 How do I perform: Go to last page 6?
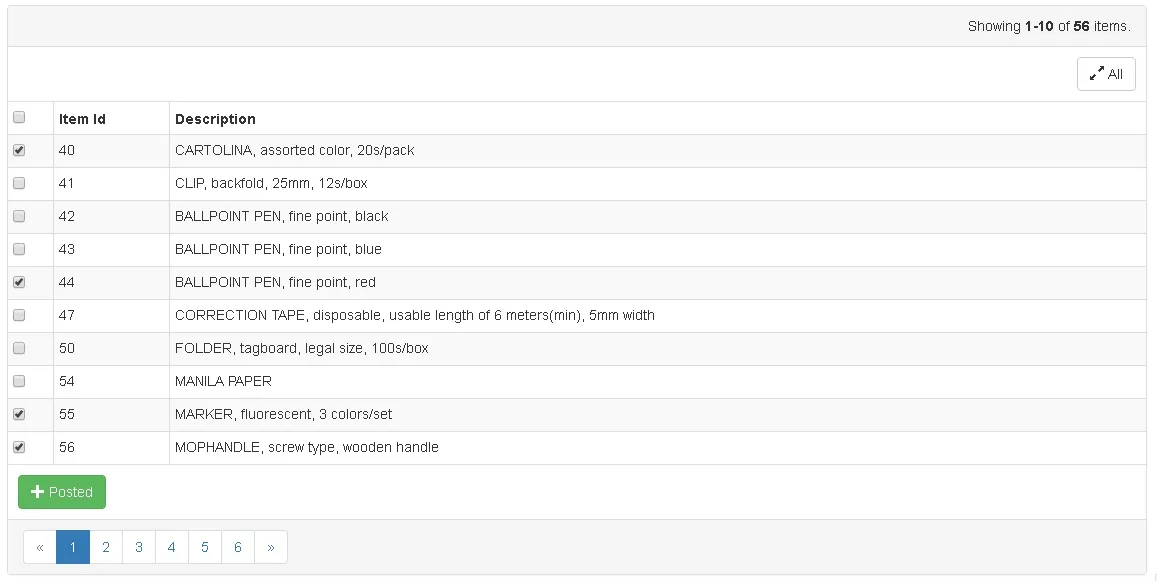(238, 547)
